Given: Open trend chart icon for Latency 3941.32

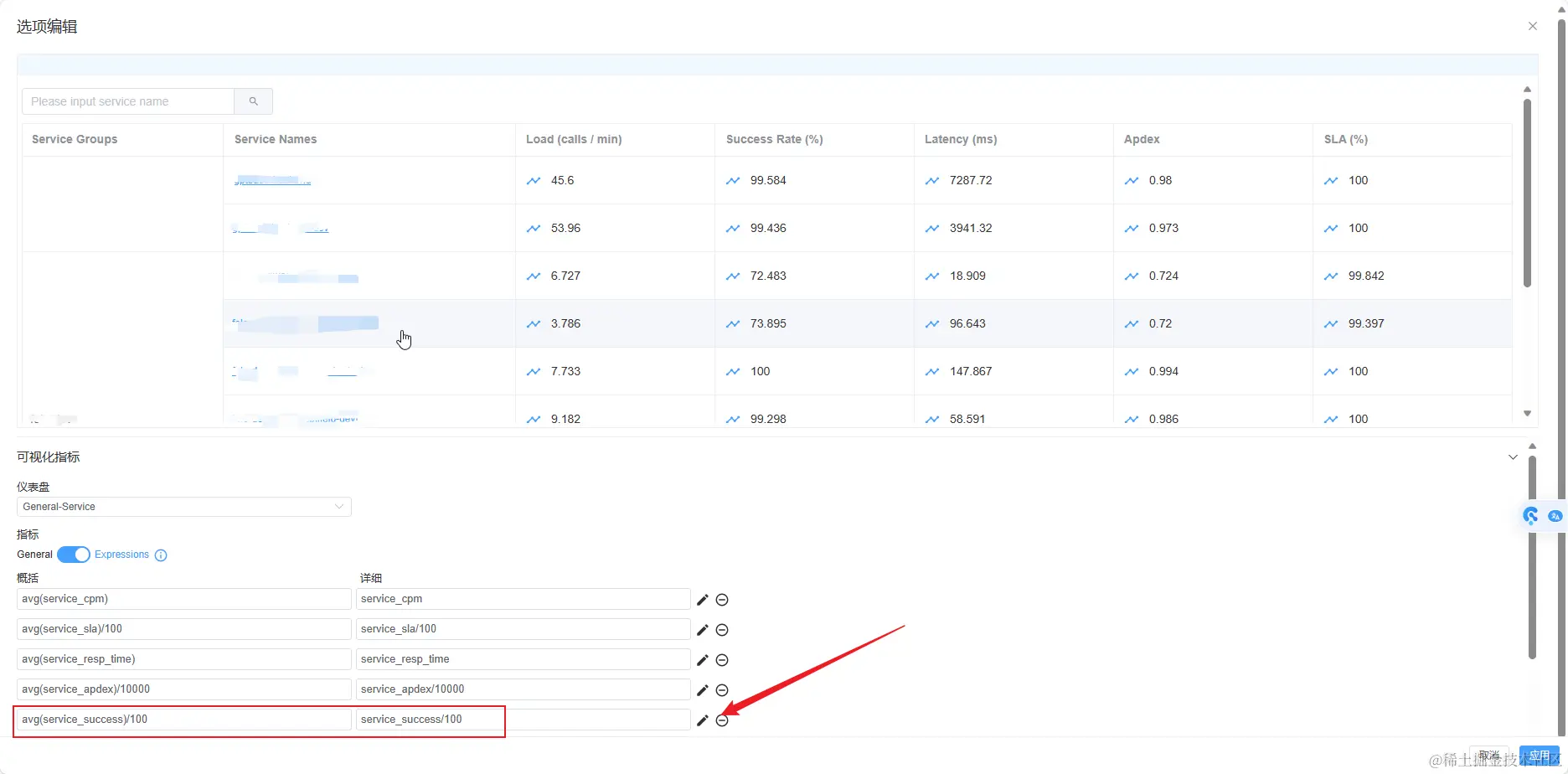Looking at the screenshot, I should 932,229.
